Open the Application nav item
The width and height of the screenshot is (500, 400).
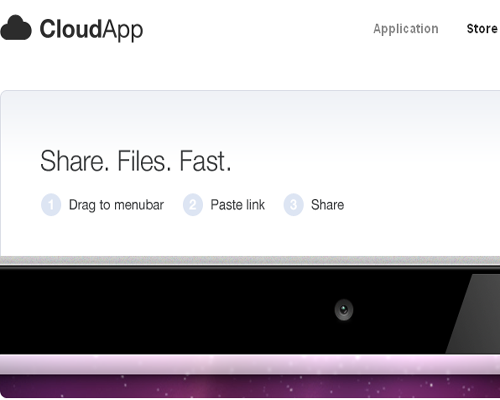(406, 29)
